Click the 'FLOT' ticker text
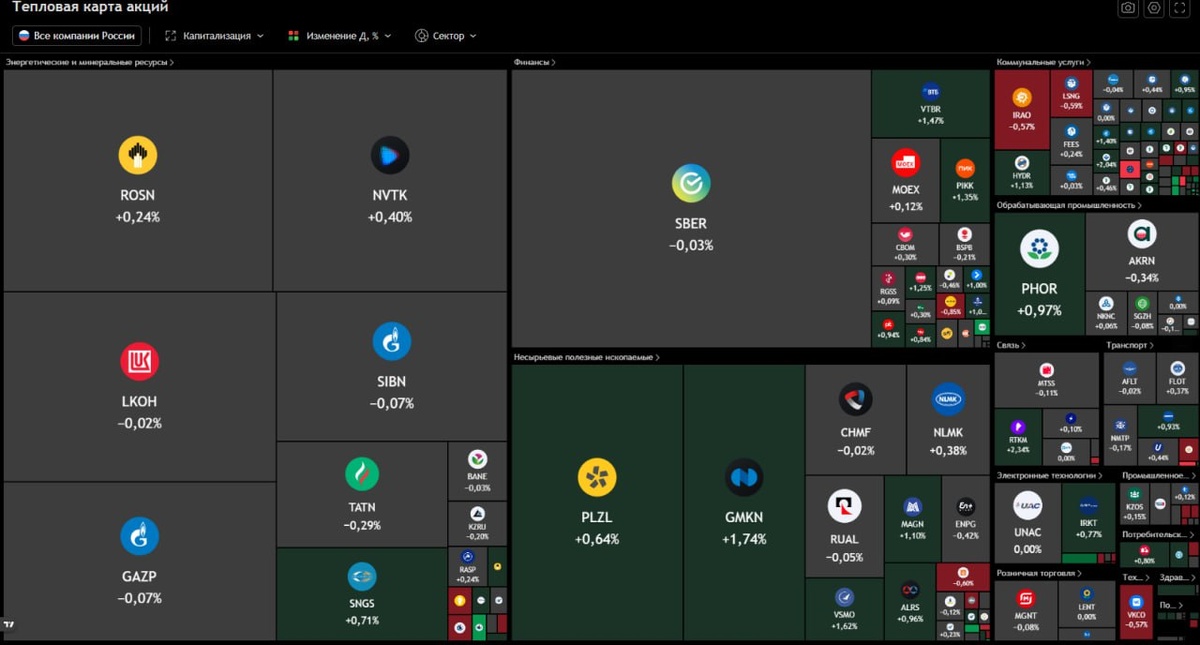1200x645 pixels. pyautogui.click(x=1177, y=381)
